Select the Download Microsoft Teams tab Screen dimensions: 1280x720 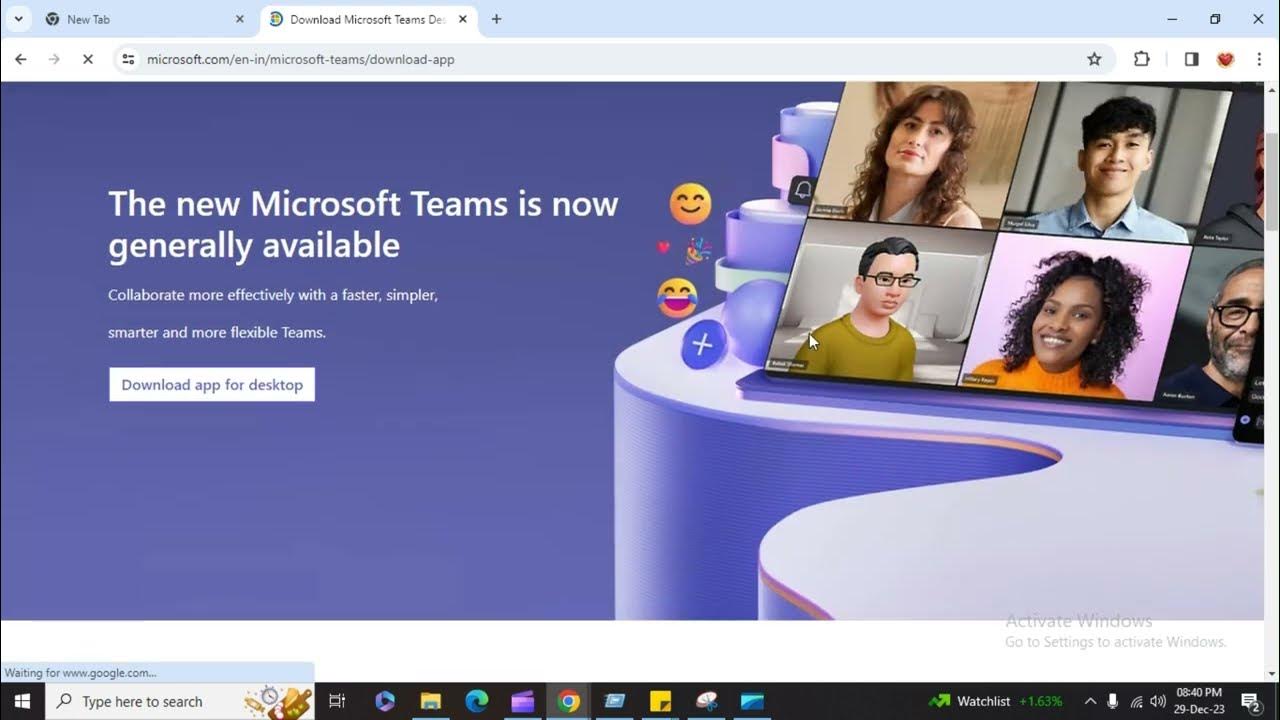368,19
